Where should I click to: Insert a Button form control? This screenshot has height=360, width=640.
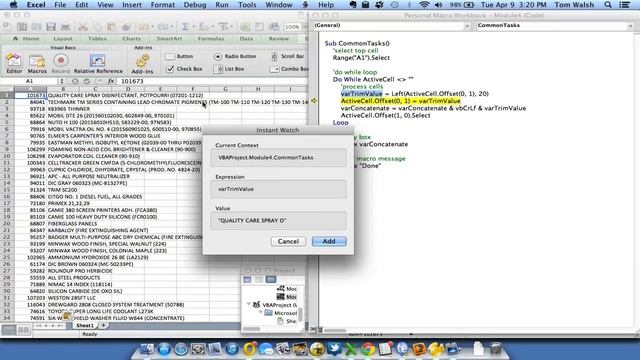(179, 56)
